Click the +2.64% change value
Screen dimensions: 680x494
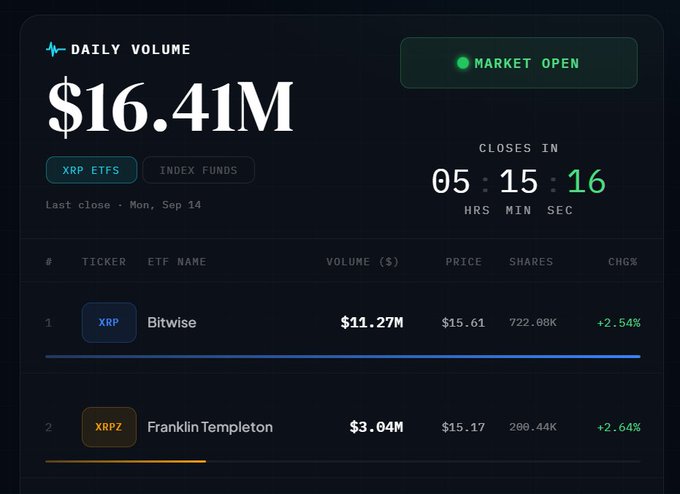pos(618,427)
